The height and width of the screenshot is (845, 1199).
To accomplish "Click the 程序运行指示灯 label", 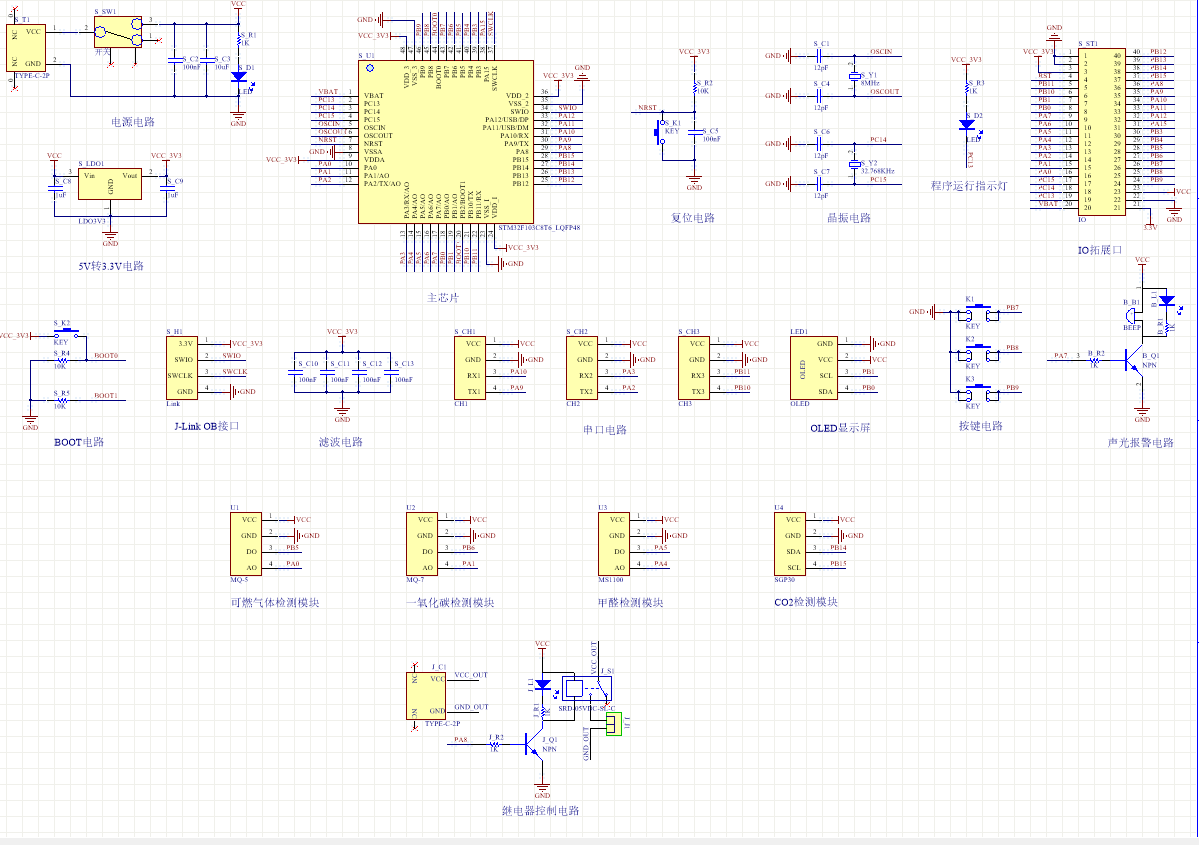I will pyautogui.click(x=969, y=186).
